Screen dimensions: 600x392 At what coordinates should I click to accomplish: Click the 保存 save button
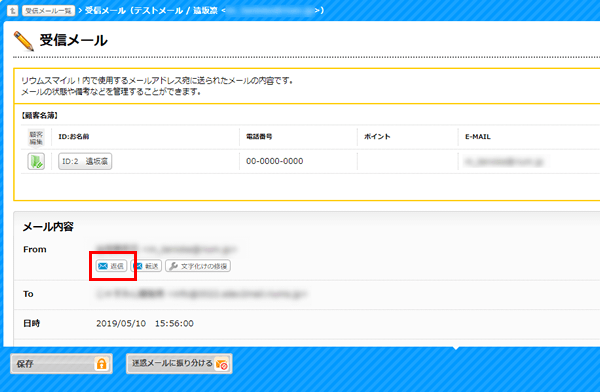coord(61,363)
